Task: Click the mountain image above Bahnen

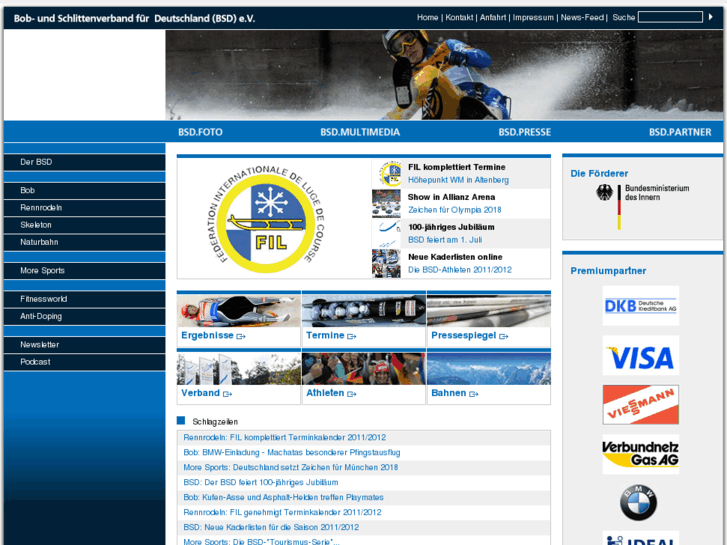Action: tap(489, 368)
